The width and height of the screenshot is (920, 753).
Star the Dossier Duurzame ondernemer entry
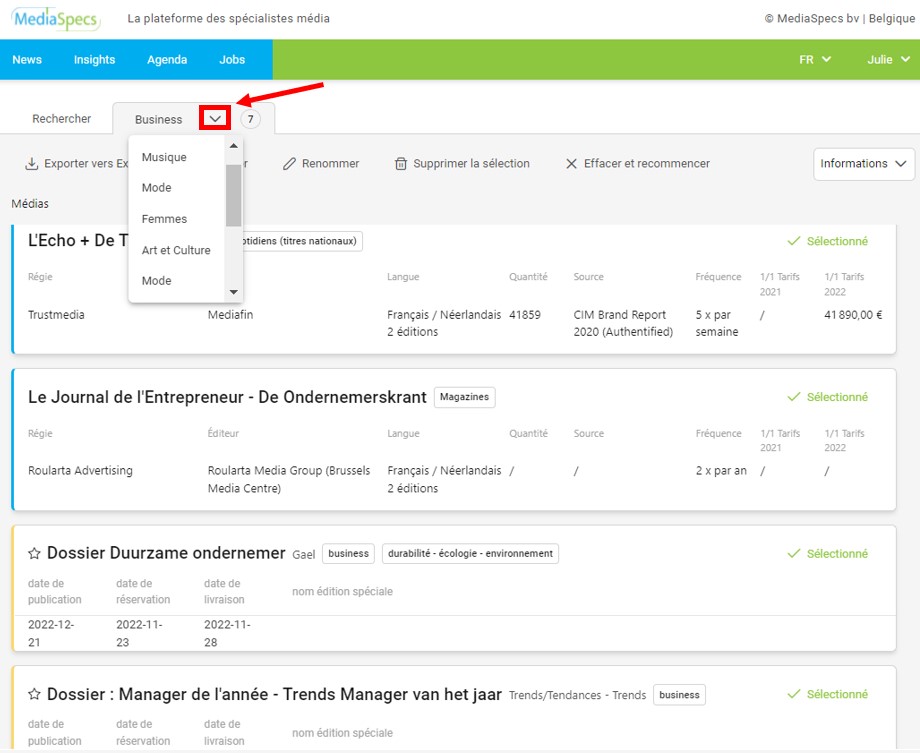34,553
